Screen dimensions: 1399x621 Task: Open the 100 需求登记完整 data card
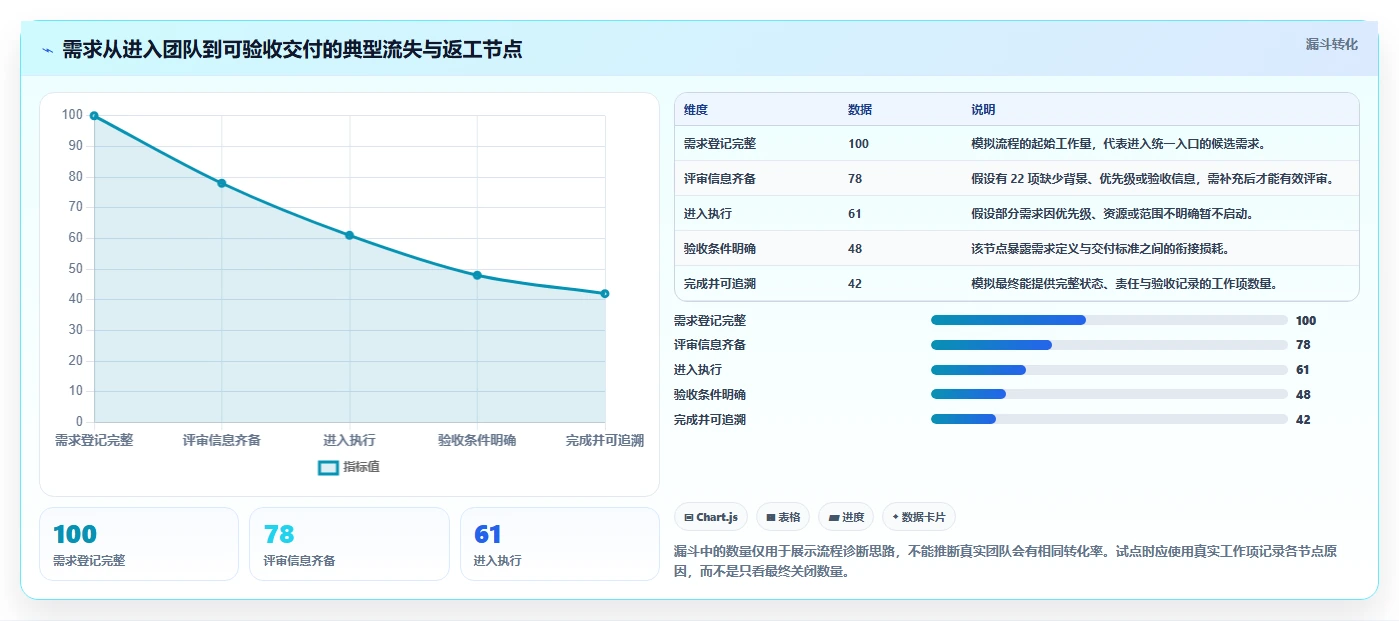point(139,544)
